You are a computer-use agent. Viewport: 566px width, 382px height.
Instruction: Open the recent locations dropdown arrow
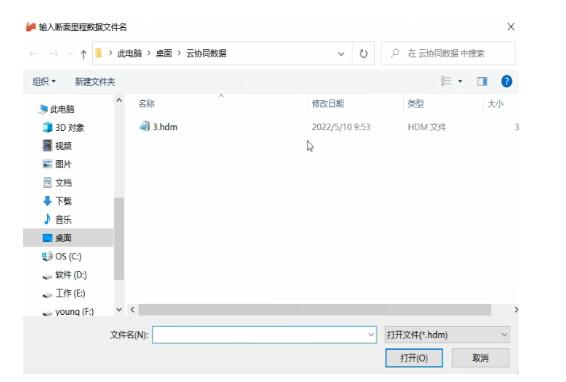(70, 54)
